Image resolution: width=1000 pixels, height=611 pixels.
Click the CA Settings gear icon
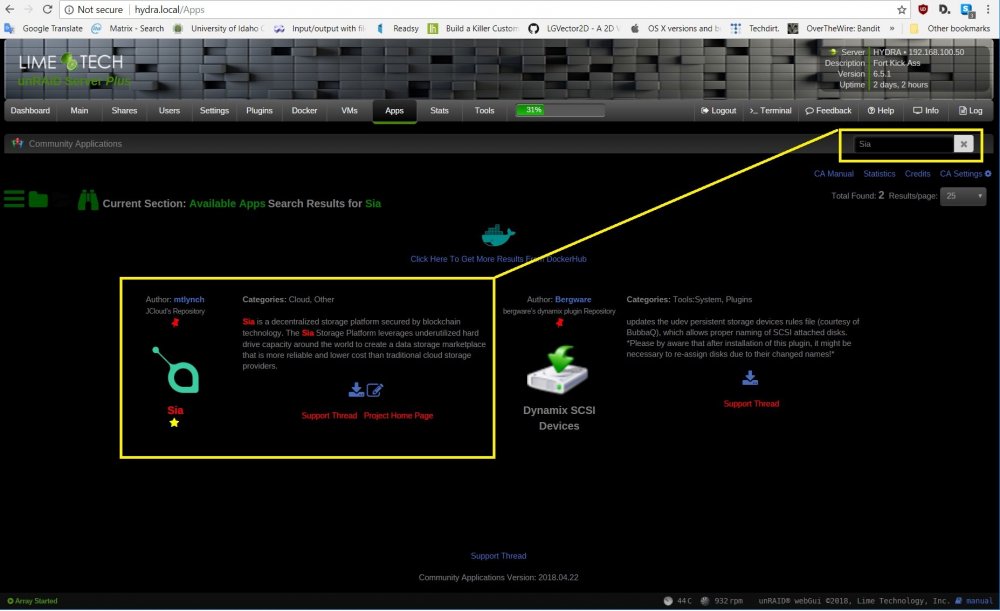988,173
